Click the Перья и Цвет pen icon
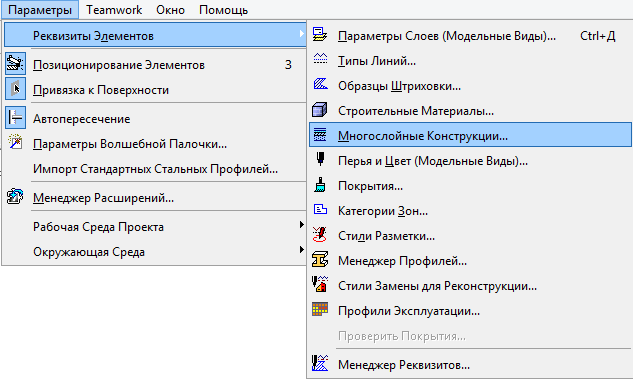This screenshot has width=636, height=383. point(320,159)
